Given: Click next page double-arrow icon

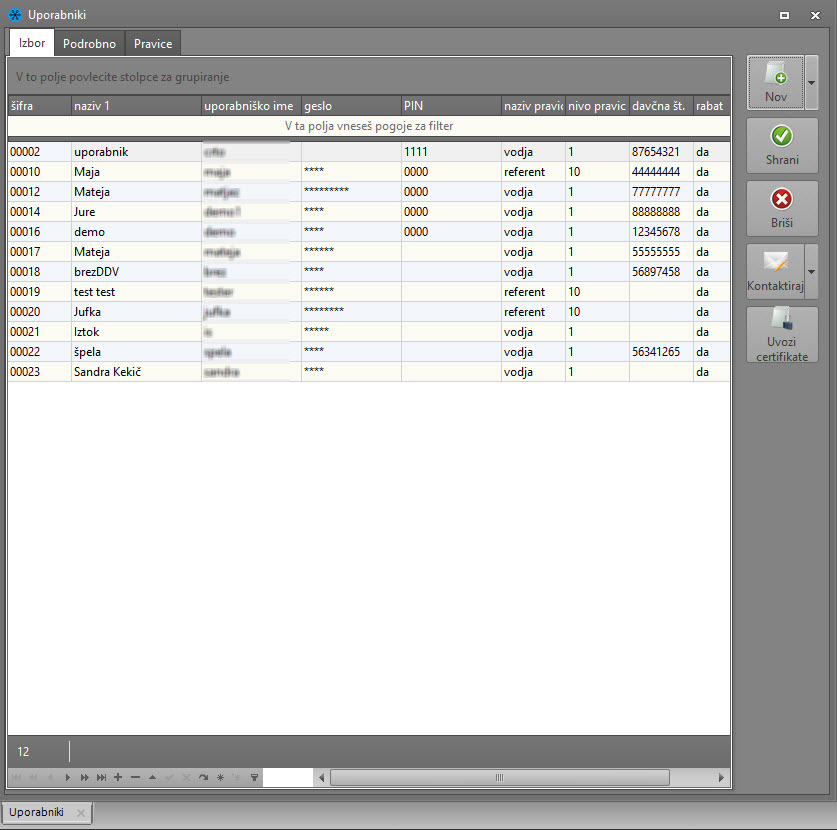Looking at the screenshot, I should 84,778.
